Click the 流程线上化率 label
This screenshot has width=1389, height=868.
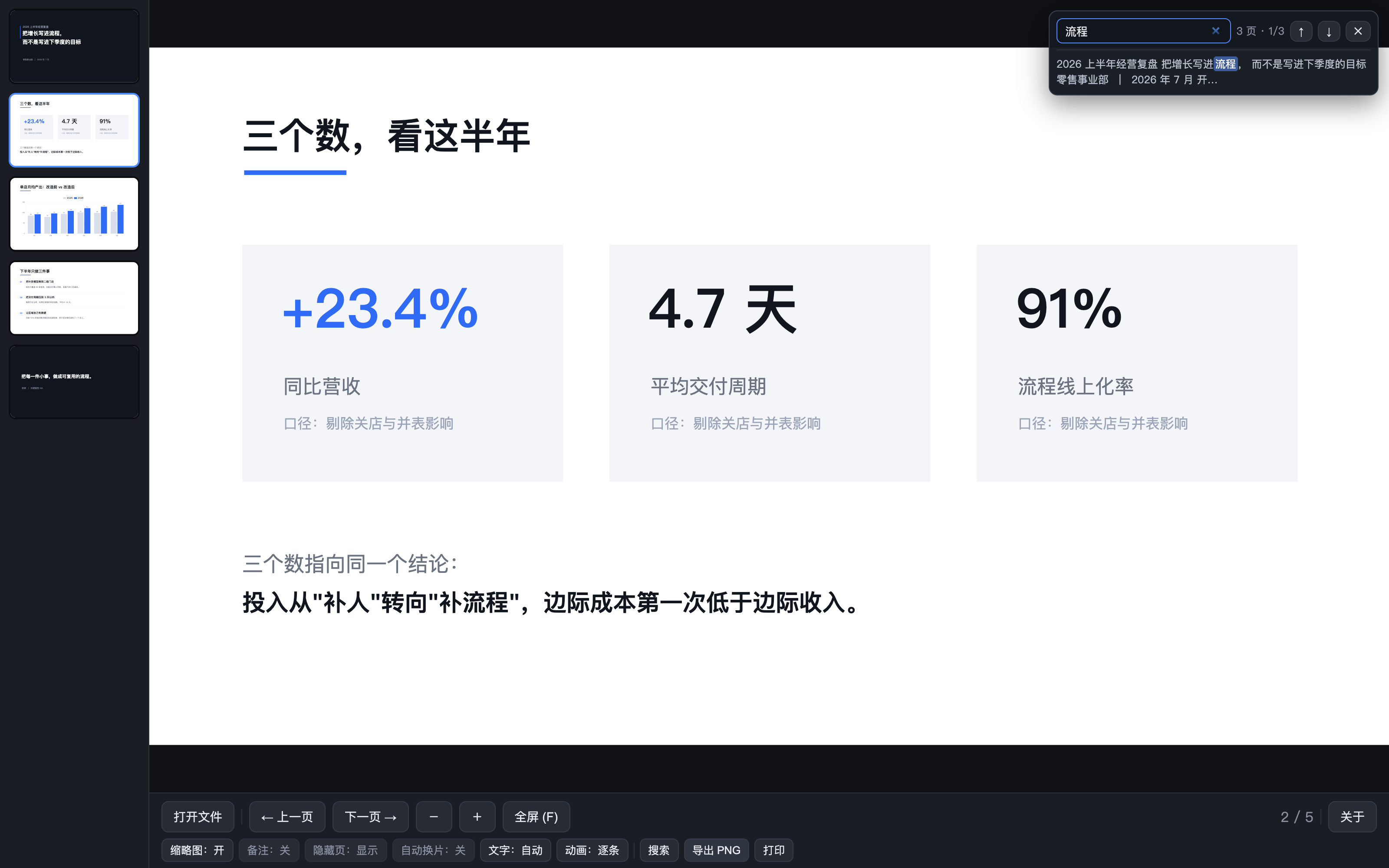[x=1076, y=386]
